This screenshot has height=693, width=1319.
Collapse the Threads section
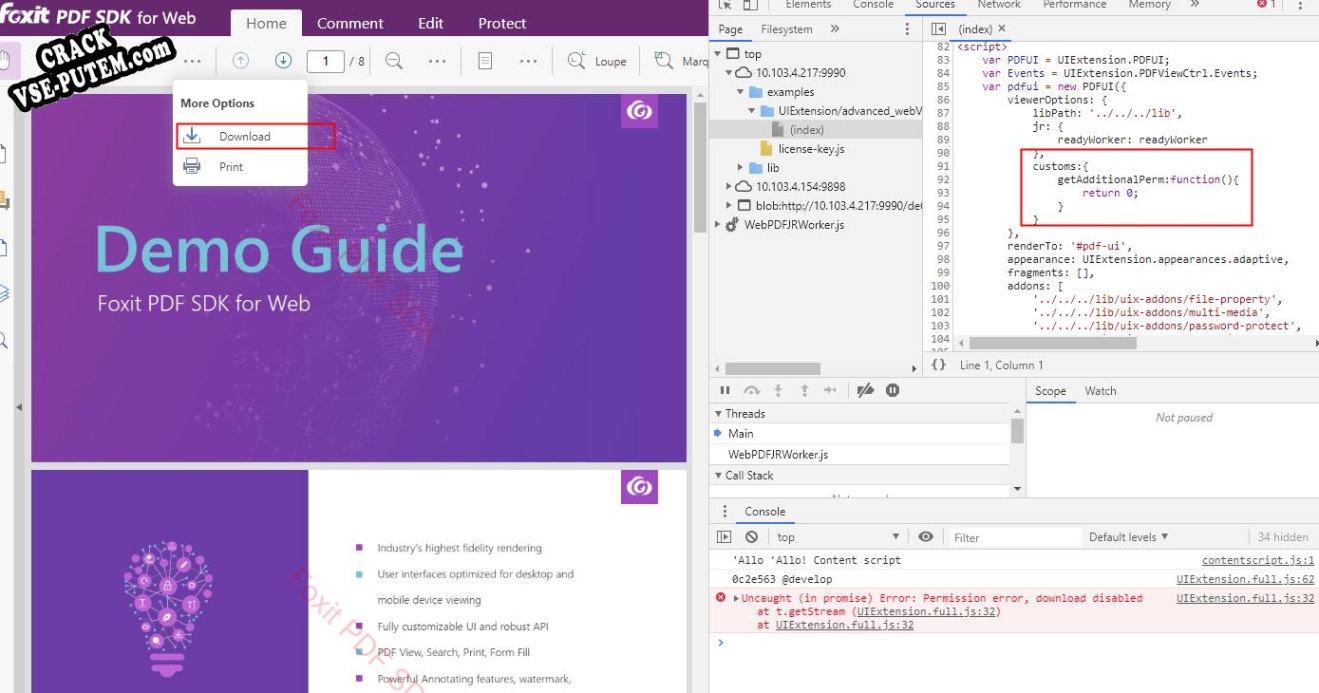point(719,414)
